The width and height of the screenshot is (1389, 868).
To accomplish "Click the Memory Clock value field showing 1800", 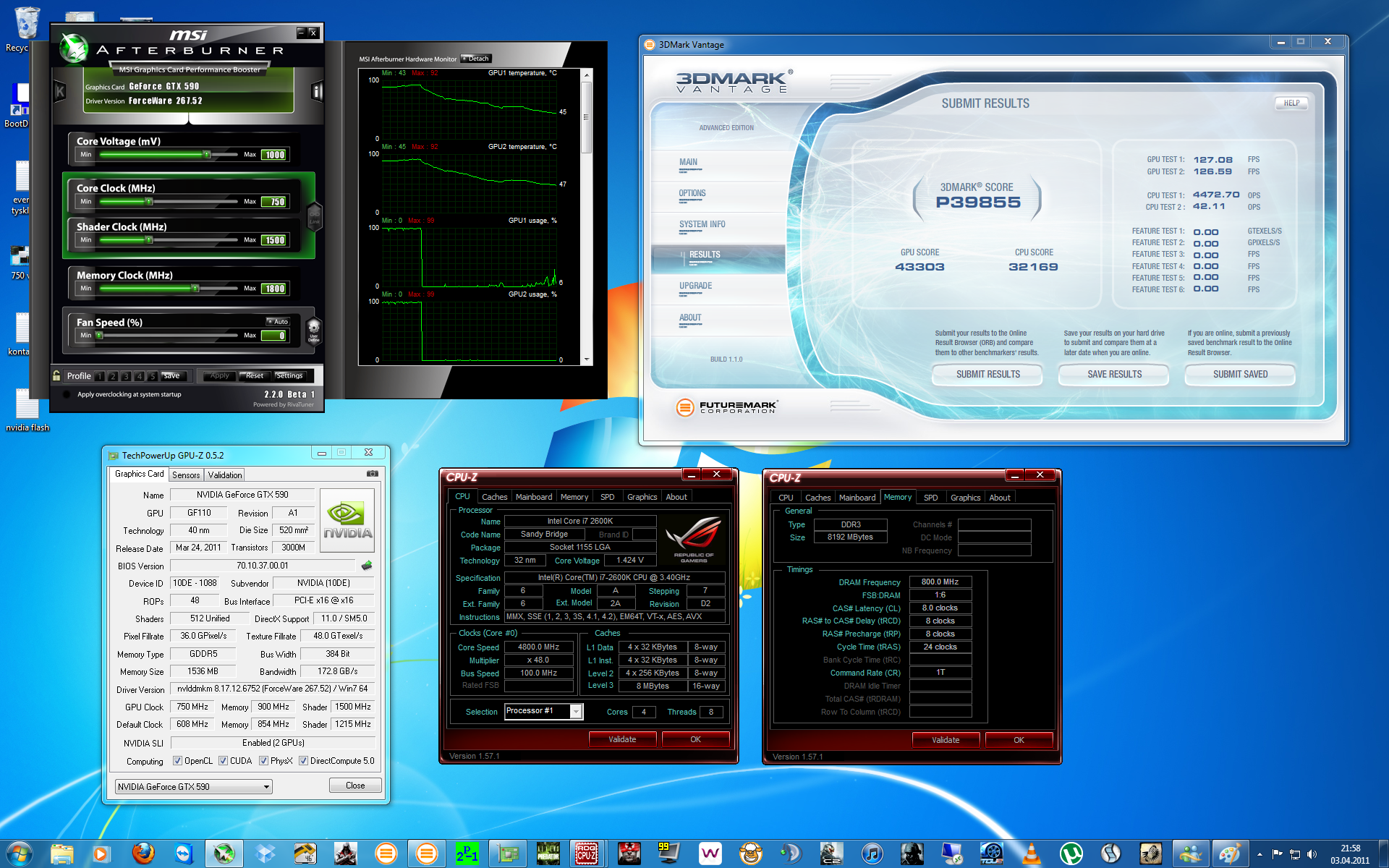I will (x=275, y=289).
